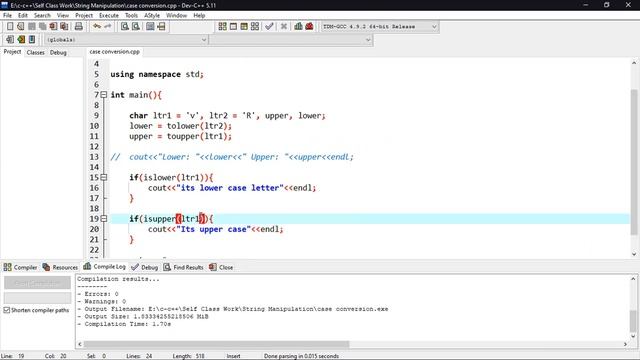Click the Save All toolbar icon
640x360 pixels.
(x=42, y=27)
